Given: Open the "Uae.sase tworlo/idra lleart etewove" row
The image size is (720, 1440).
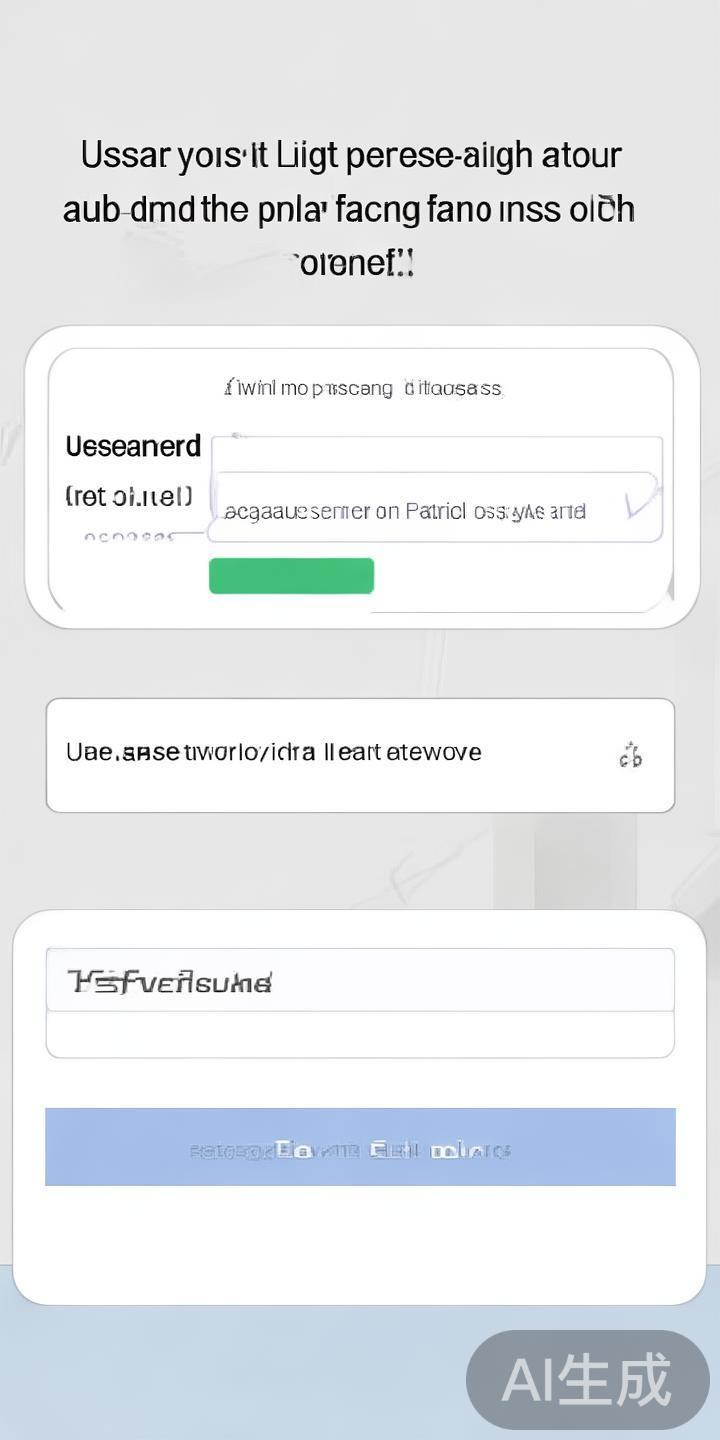Looking at the screenshot, I should 360,755.
